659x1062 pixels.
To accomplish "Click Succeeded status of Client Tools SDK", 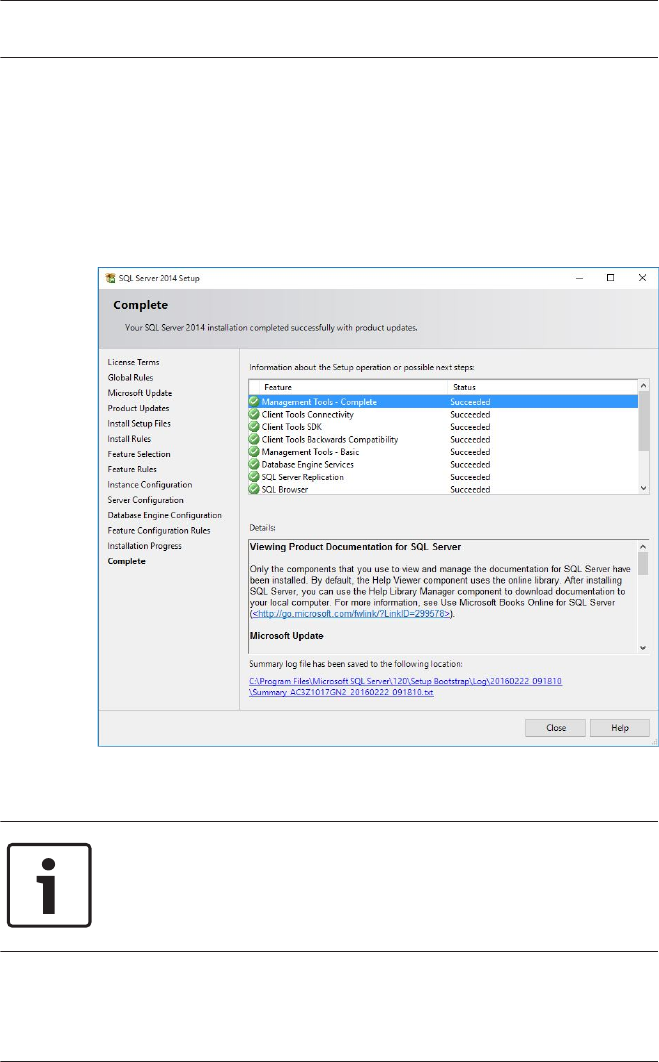I will (470, 427).
